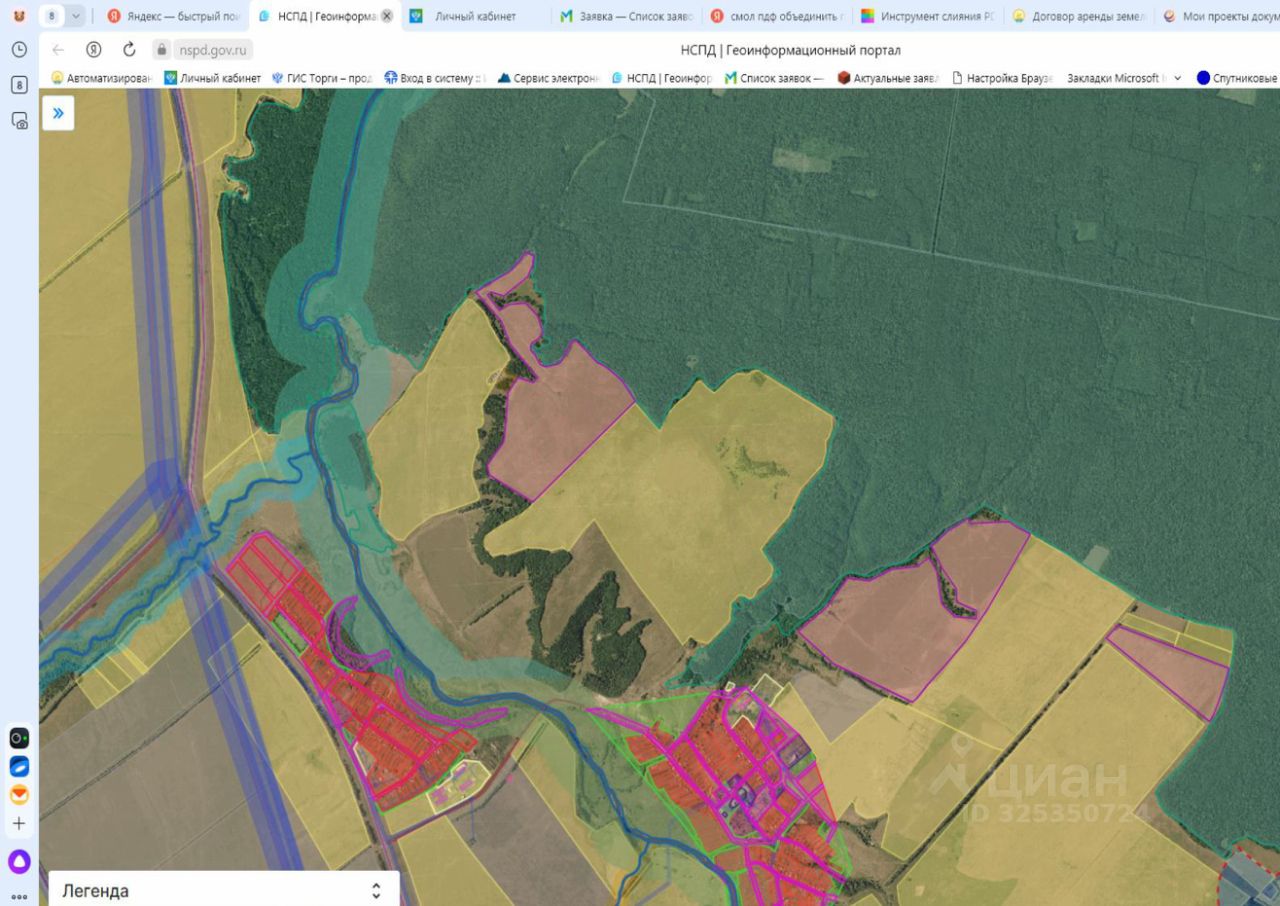Image resolution: width=1280 pixels, height=906 pixels.
Task: Switch to the Личный кабинет tab
Action: 475,16
